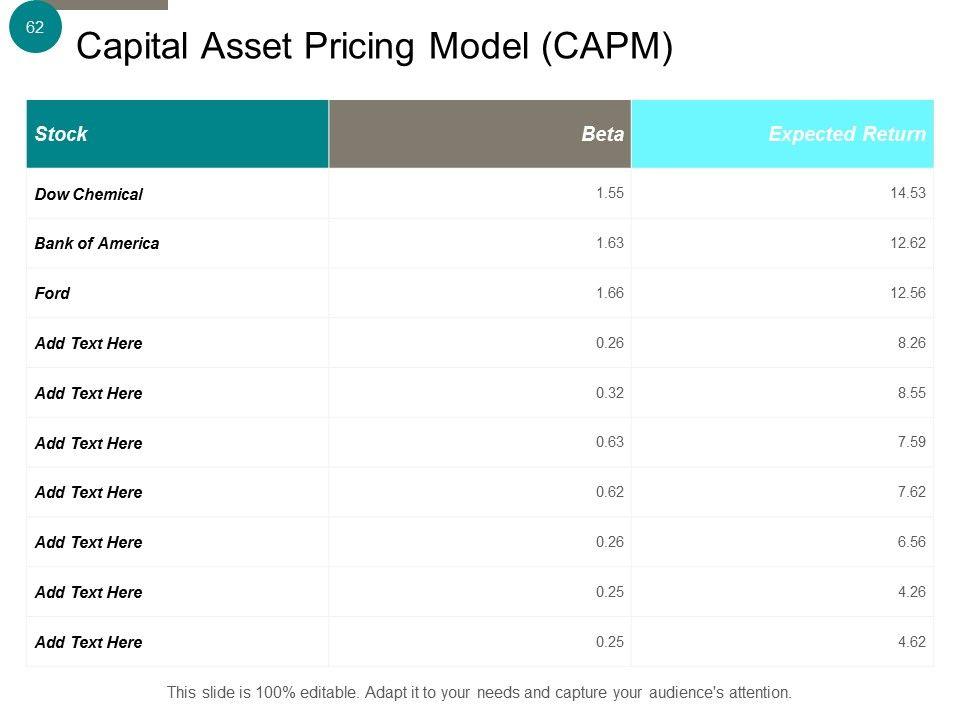Select the Dow Chemical stock cell
The height and width of the screenshot is (720, 960).
click(89, 194)
